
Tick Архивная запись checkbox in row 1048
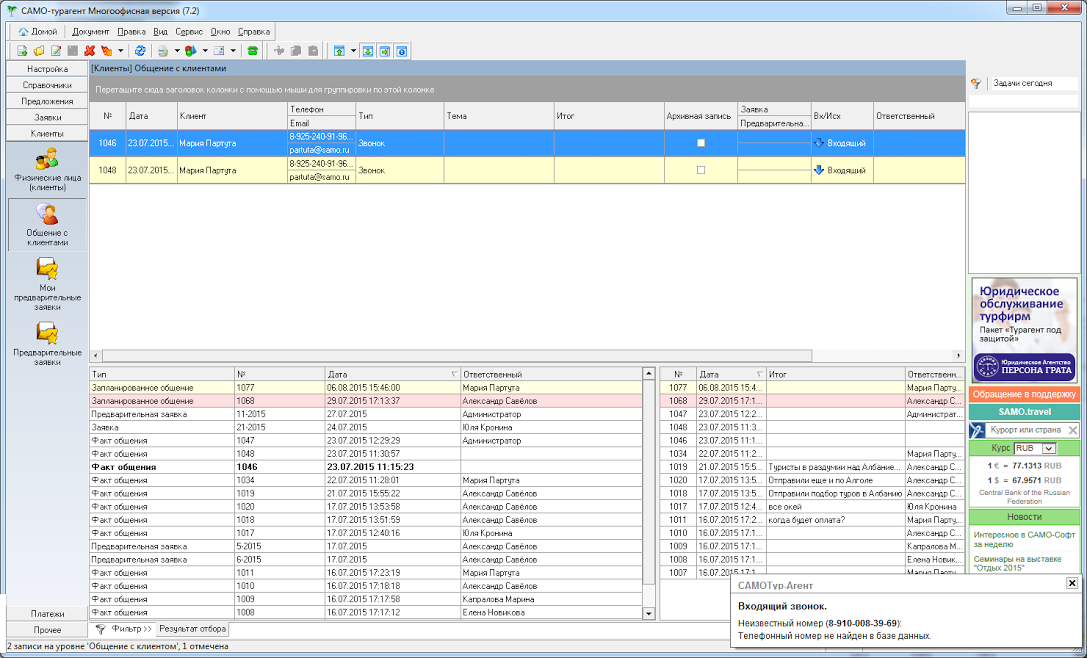click(x=701, y=170)
